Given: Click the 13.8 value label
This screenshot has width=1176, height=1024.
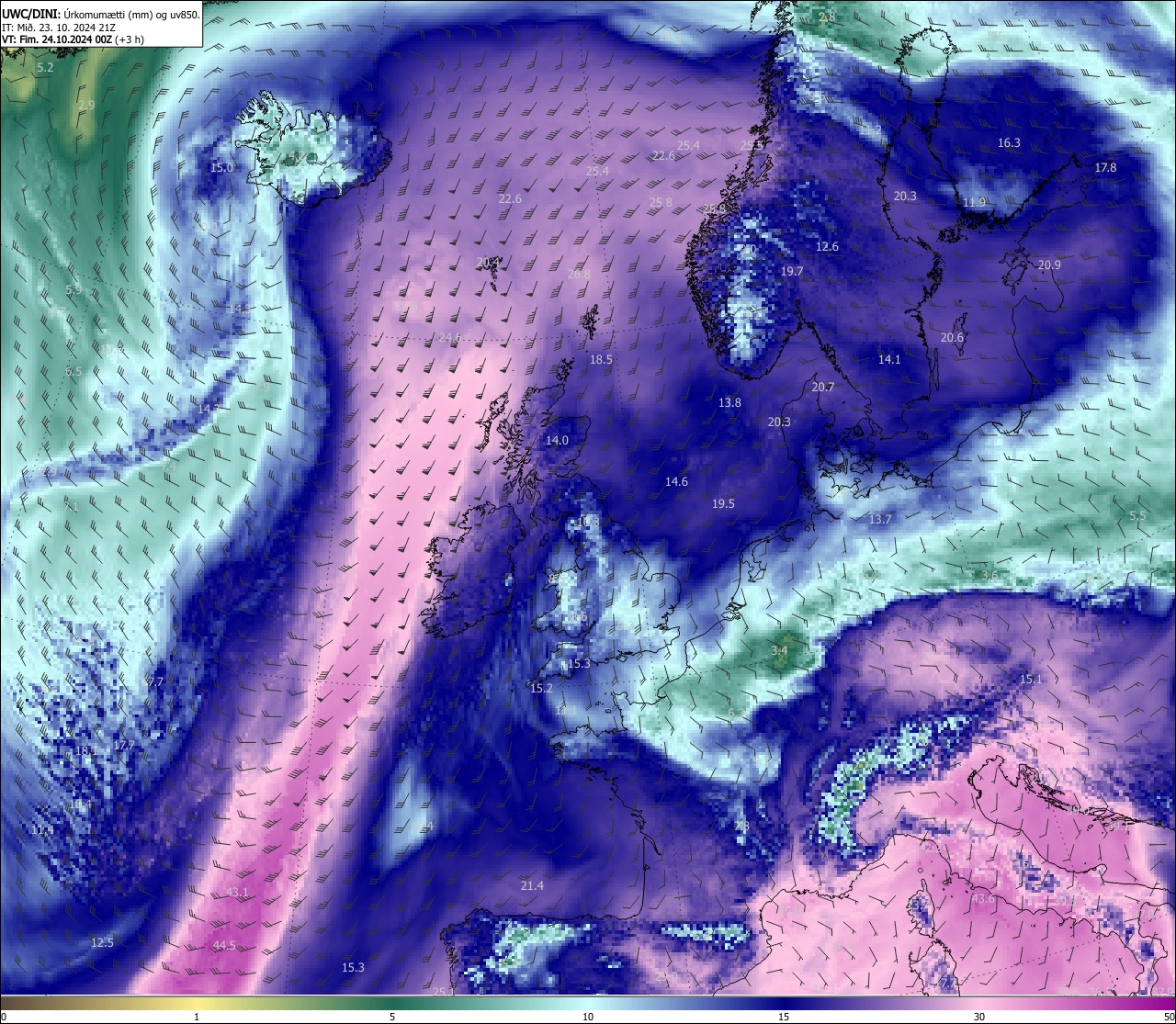Looking at the screenshot, I should [x=729, y=403].
